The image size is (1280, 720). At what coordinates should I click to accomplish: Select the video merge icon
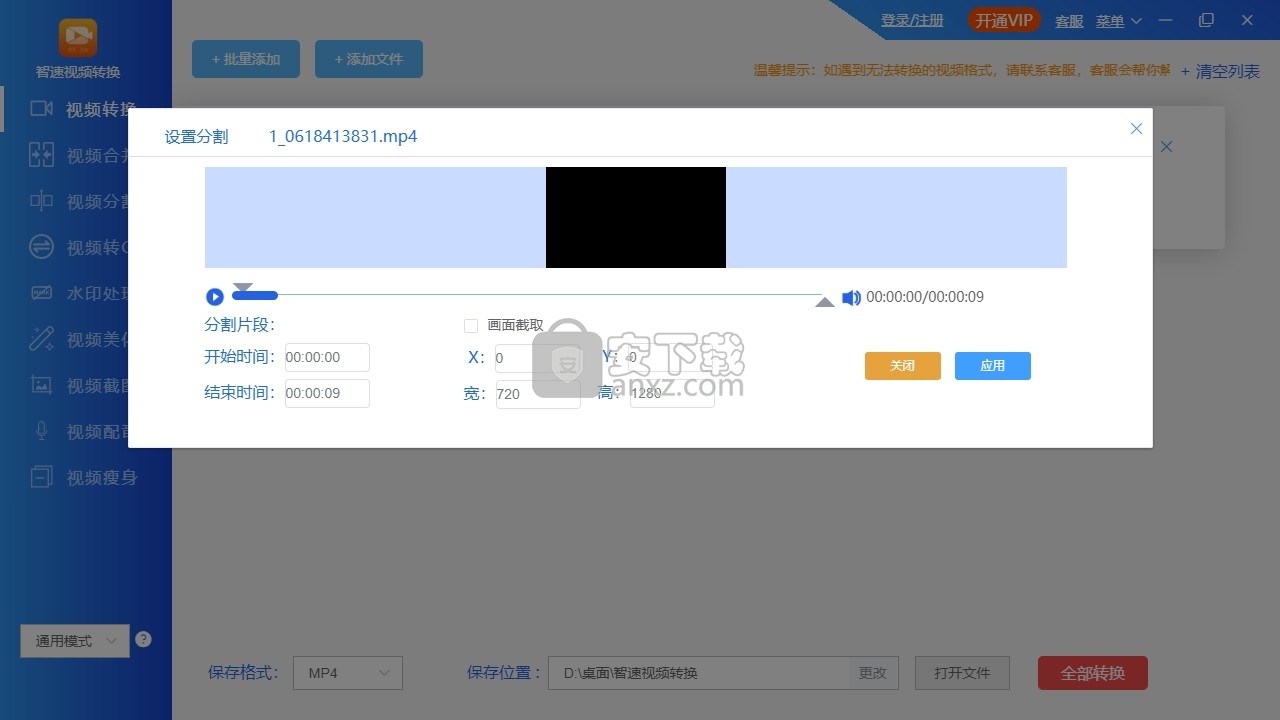[x=41, y=155]
